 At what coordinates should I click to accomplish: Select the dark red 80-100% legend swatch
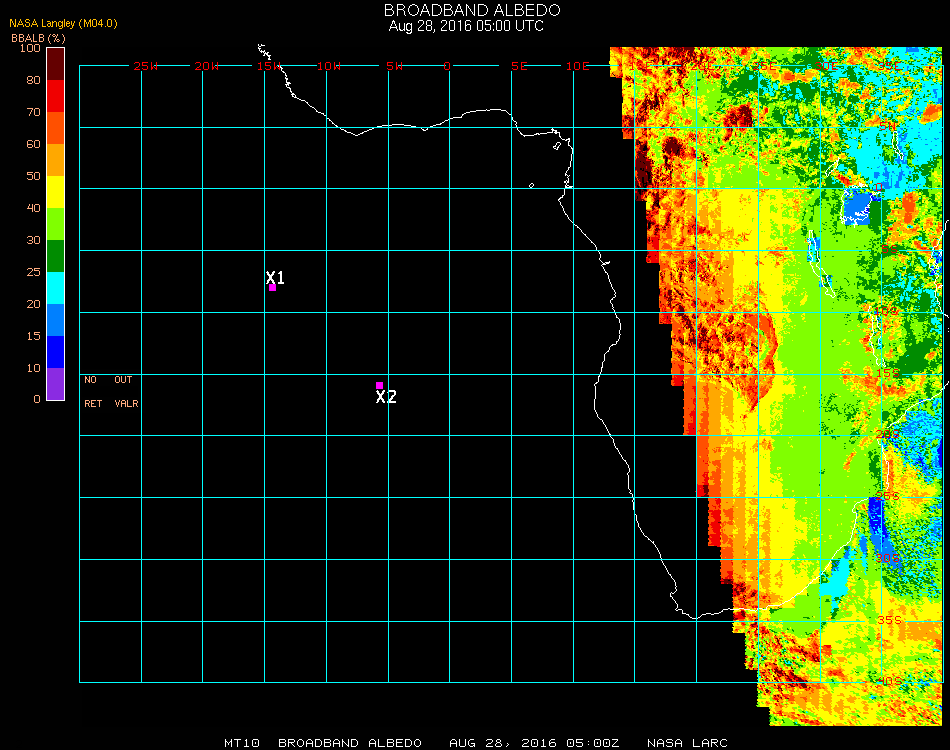[55, 63]
